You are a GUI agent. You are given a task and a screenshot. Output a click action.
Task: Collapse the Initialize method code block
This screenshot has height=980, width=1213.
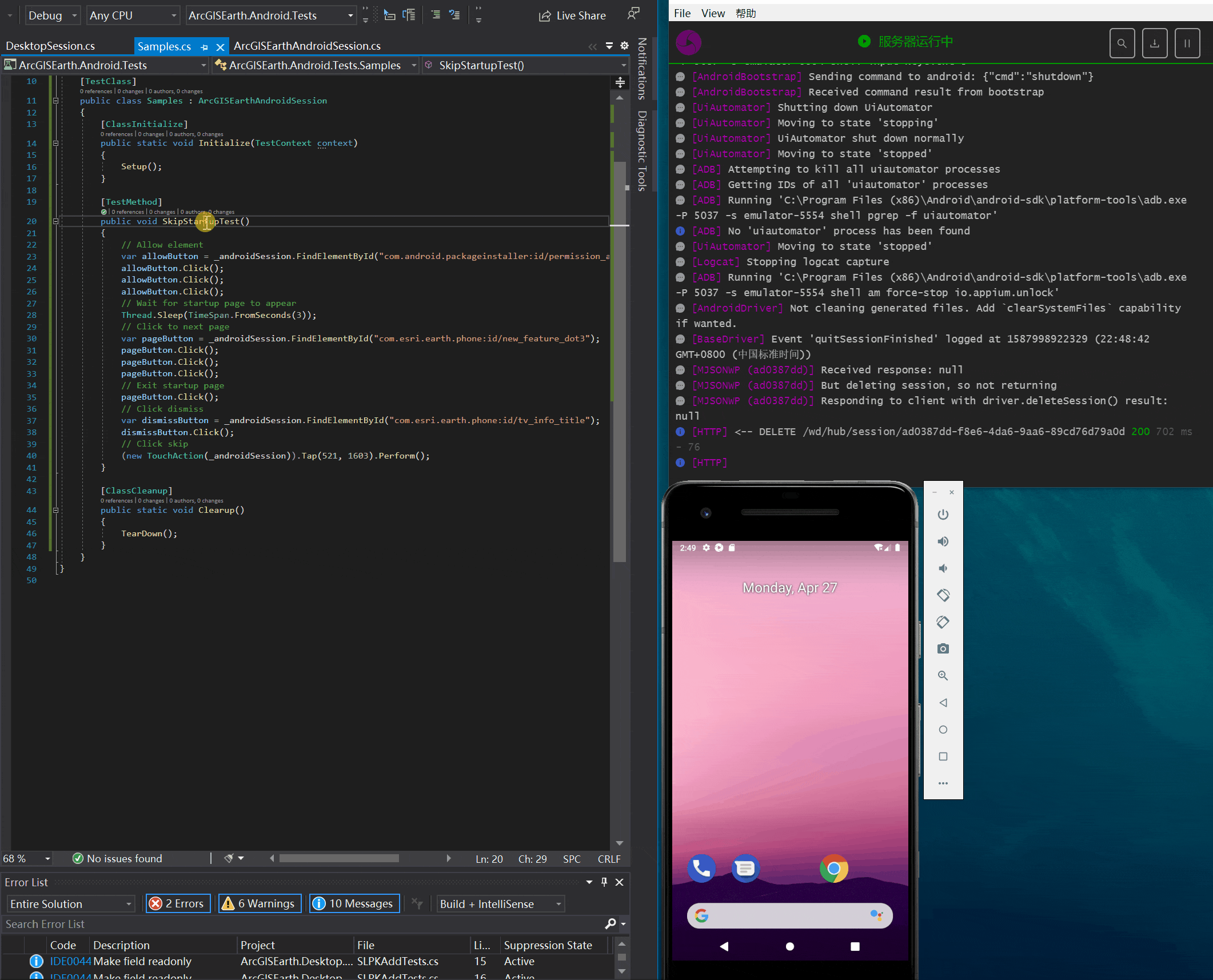point(55,143)
